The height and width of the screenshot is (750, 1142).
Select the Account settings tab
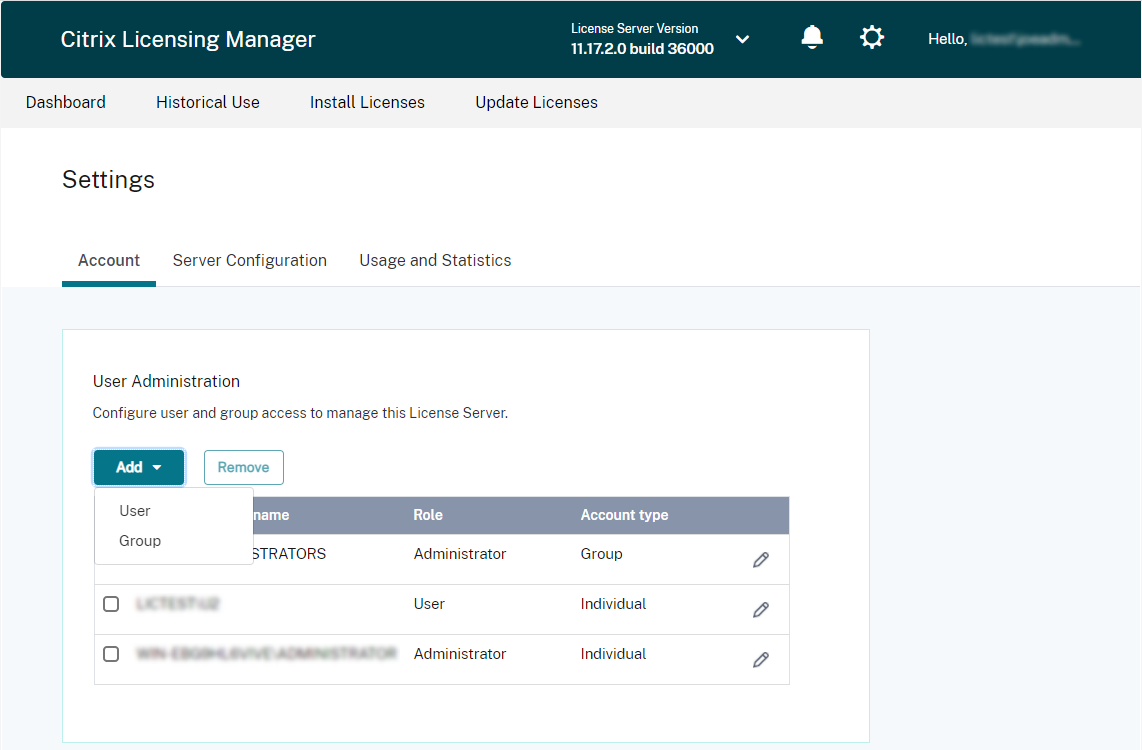(x=109, y=260)
